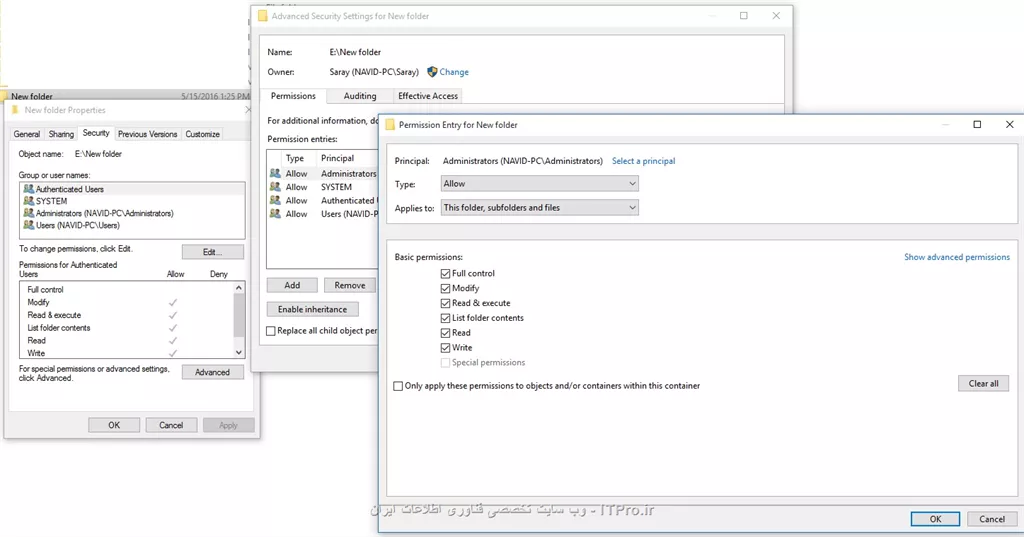The width and height of the screenshot is (1024, 537).
Task: Switch to the Permissions tab
Action: [x=293, y=96]
